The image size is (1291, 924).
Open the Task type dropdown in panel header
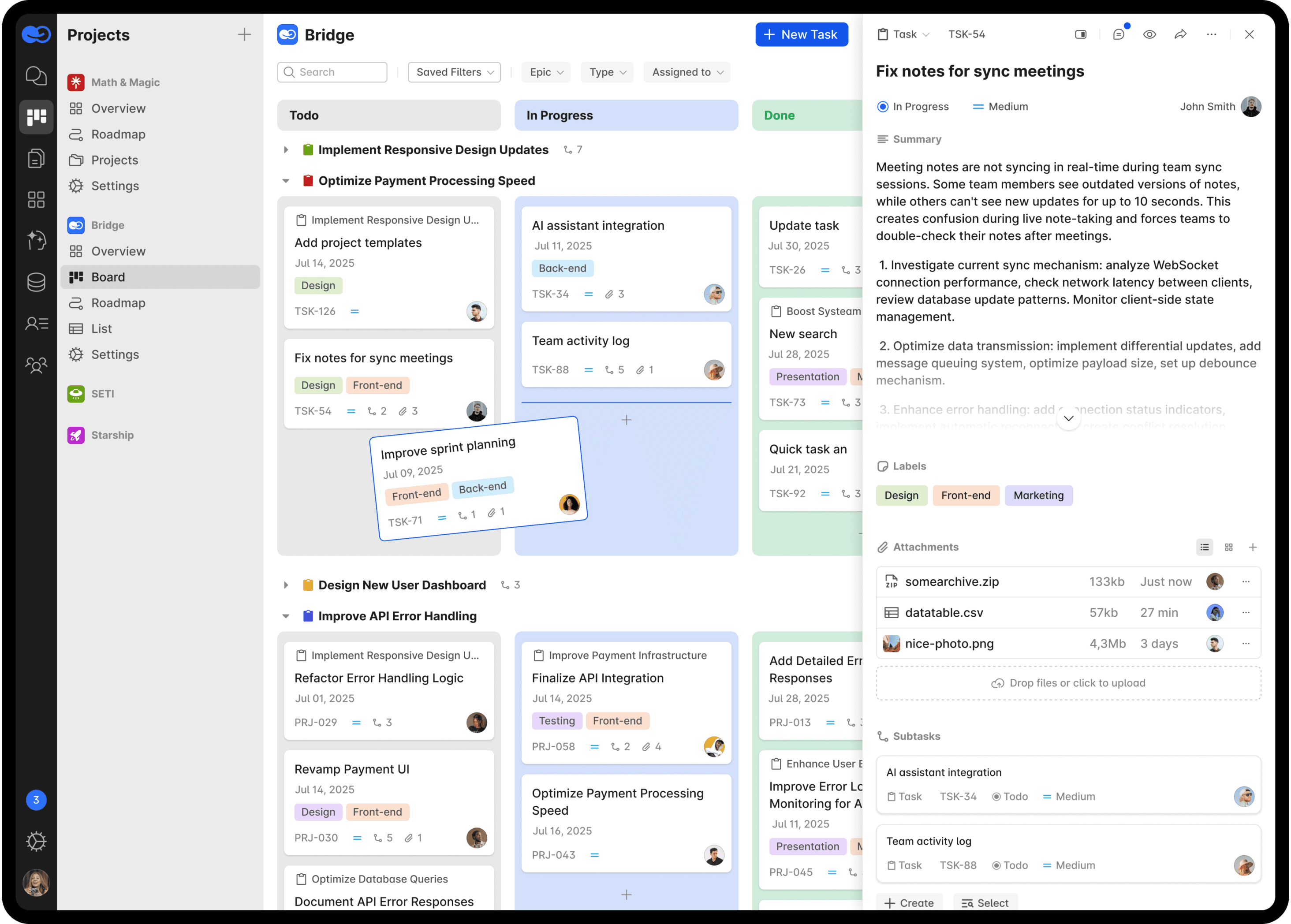click(x=903, y=34)
